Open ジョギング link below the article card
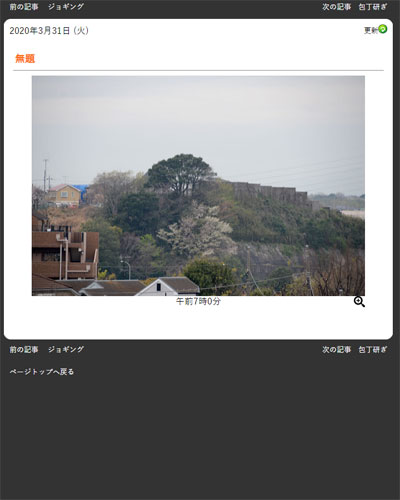This screenshot has width=400, height=500. click(66, 349)
